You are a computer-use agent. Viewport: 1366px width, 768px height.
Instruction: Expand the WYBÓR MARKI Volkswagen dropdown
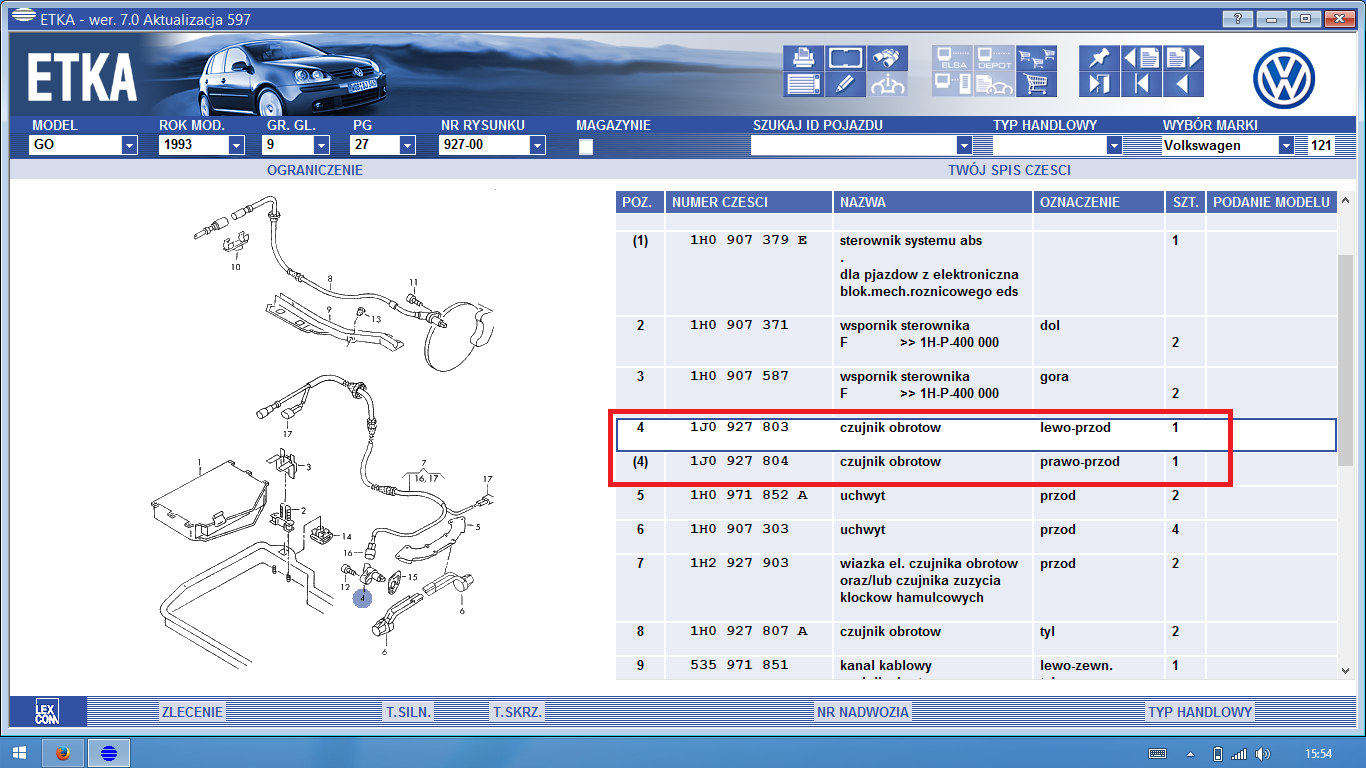(x=1285, y=146)
